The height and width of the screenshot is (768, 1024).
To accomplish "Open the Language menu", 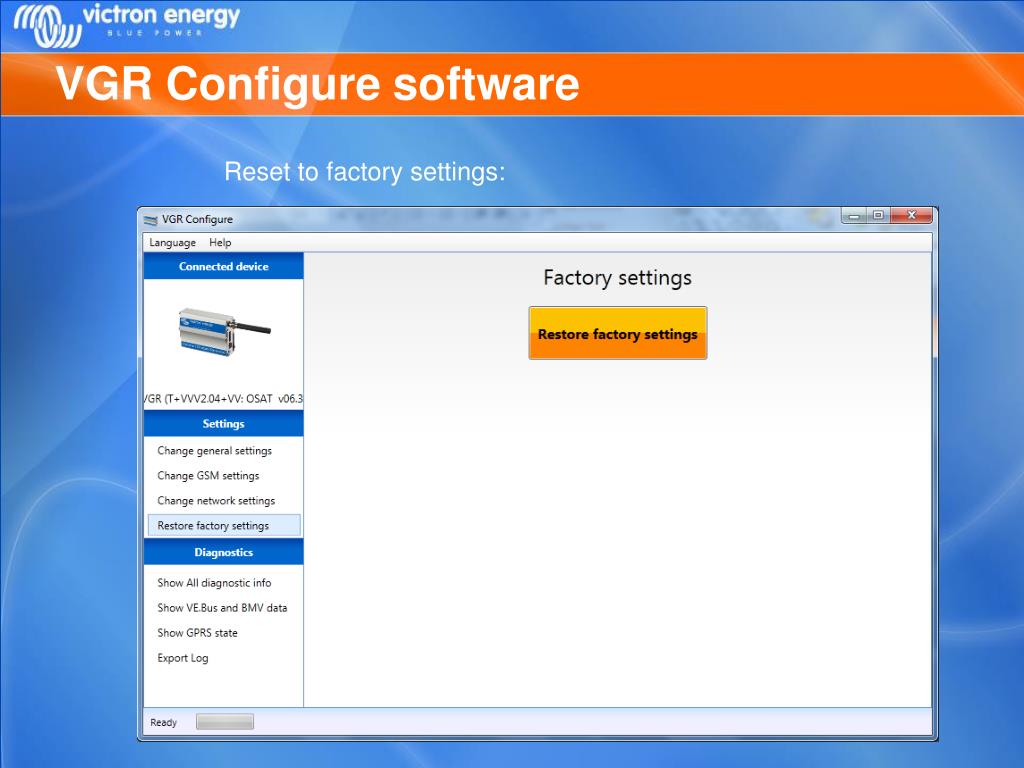I will pos(172,242).
